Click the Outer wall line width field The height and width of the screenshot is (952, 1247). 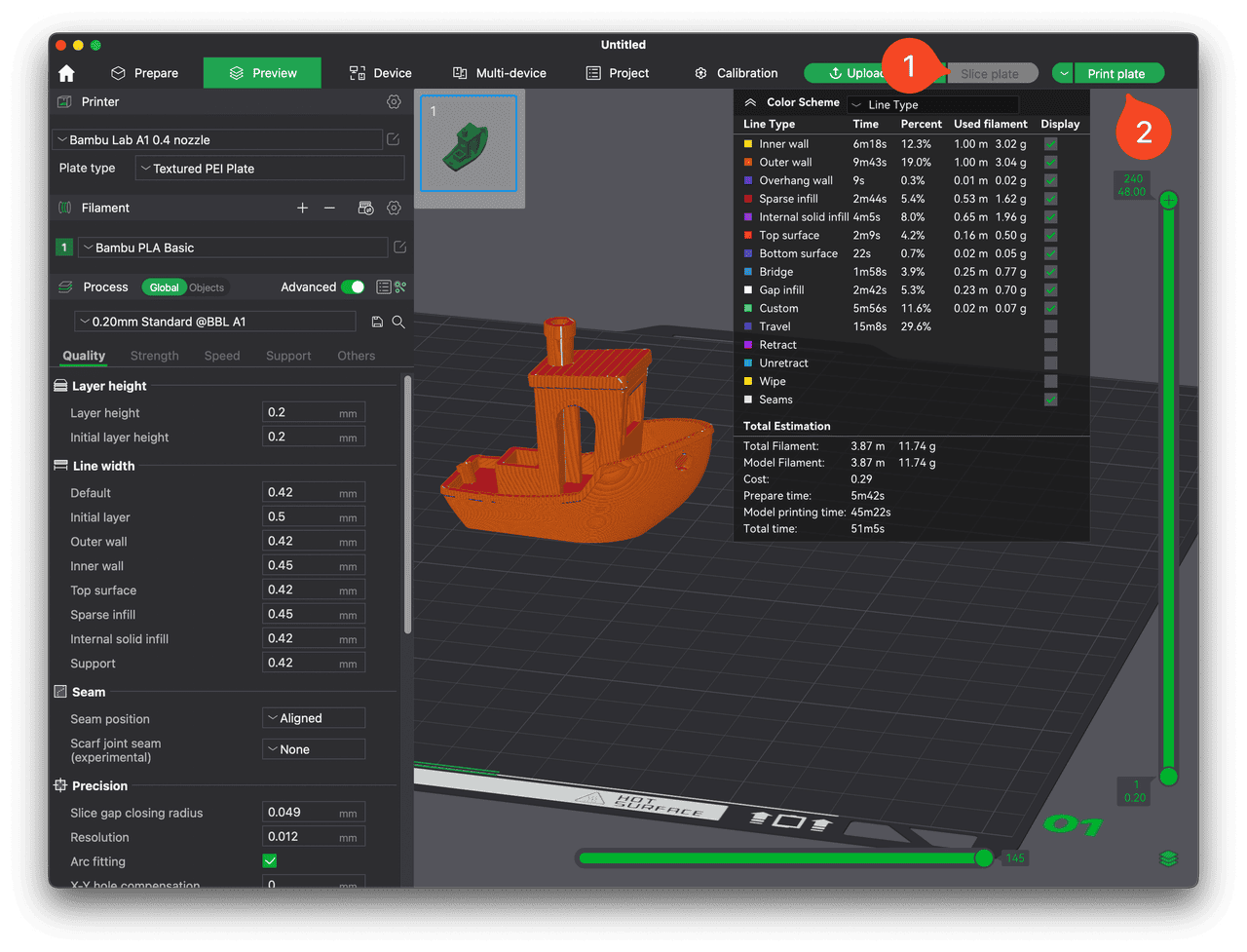[x=314, y=541]
